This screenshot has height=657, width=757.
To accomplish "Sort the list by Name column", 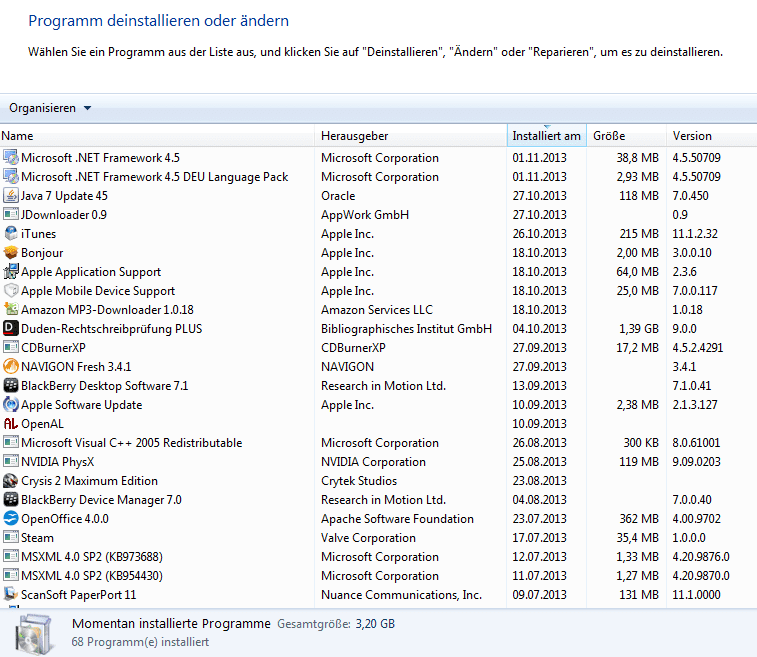I will tap(157, 136).
